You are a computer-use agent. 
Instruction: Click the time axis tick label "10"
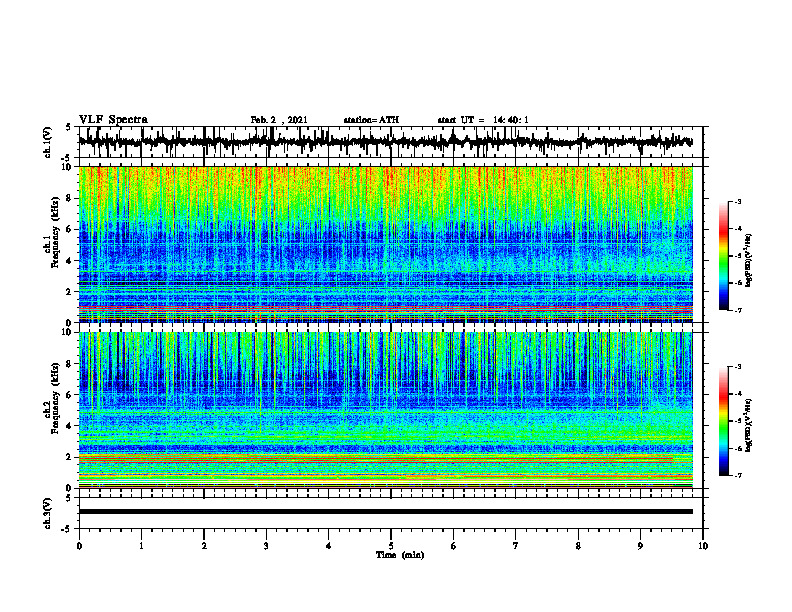click(703, 546)
